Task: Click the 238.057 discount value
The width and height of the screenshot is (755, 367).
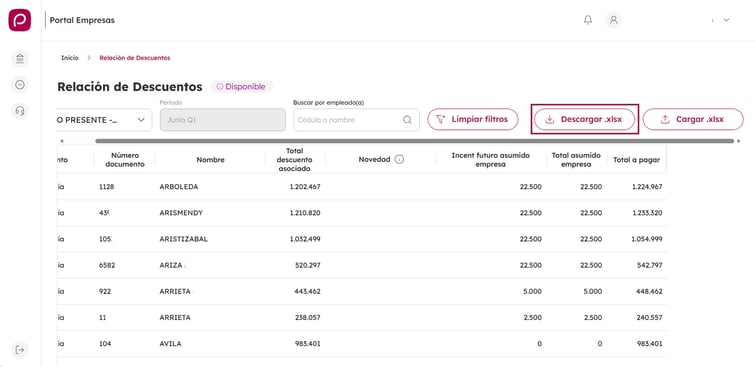Action: click(308, 317)
